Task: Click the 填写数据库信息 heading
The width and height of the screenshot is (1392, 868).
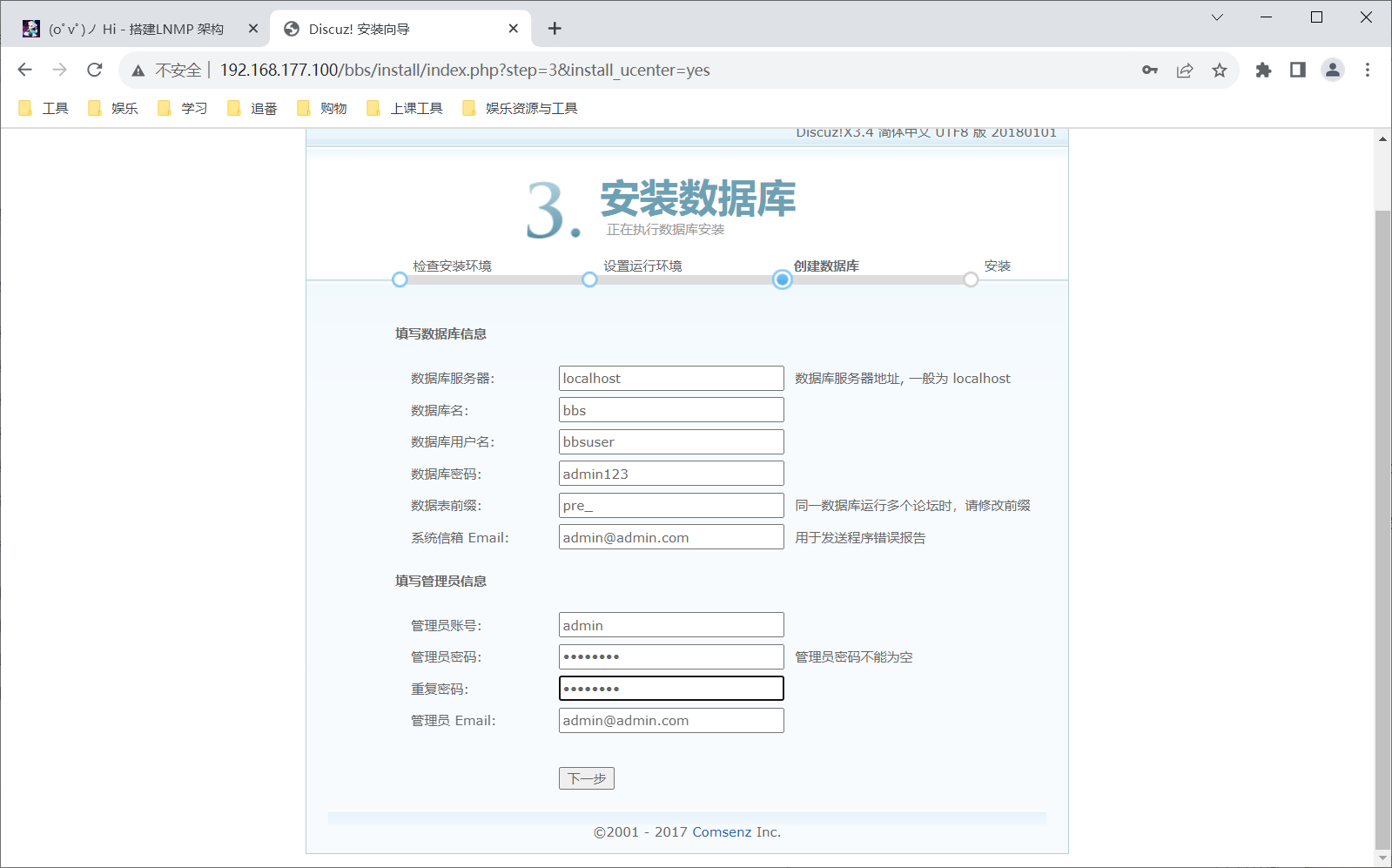Action: pos(440,333)
